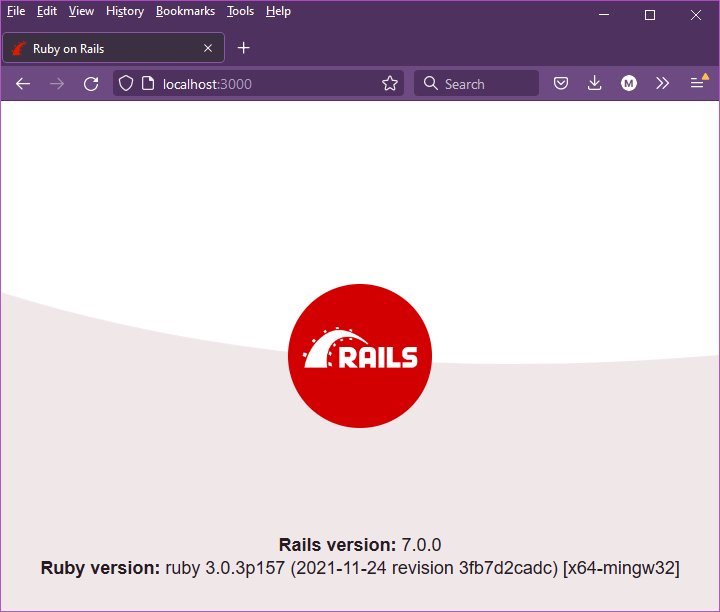The height and width of the screenshot is (612, 720).
Task: Click the back navigation arrow
Action: pos(23,84)
